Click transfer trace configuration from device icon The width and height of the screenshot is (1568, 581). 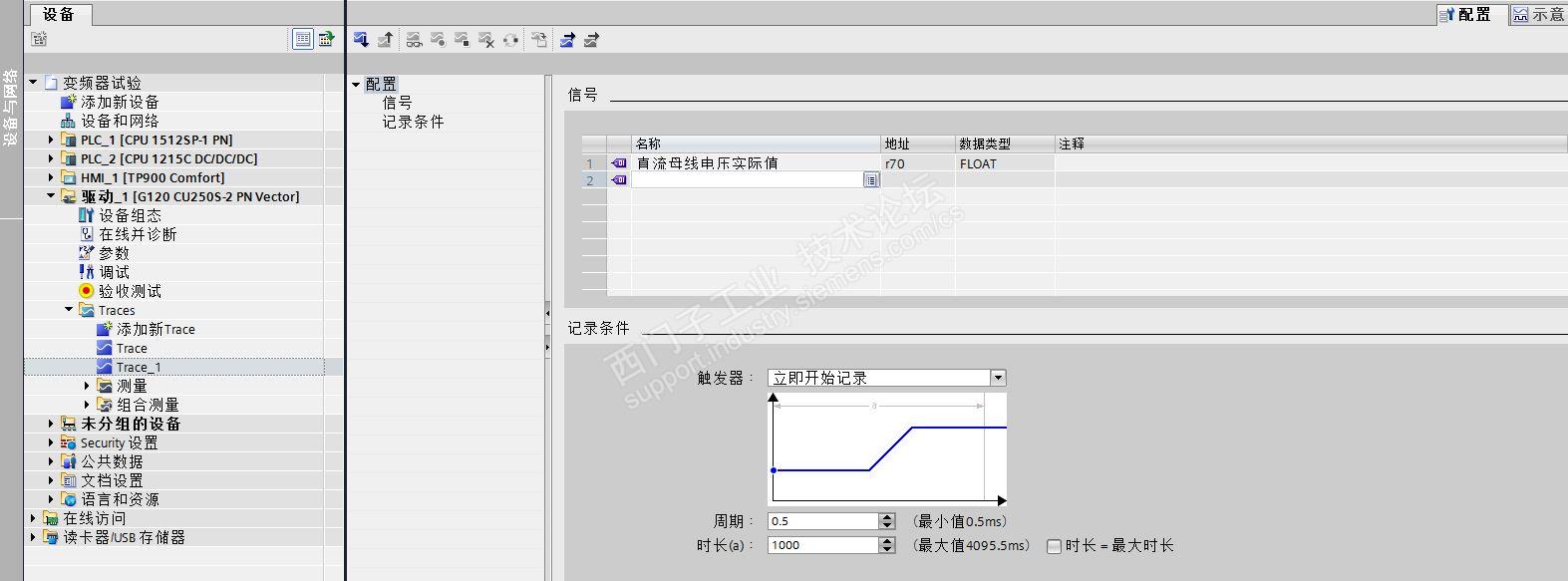[386, 40]
